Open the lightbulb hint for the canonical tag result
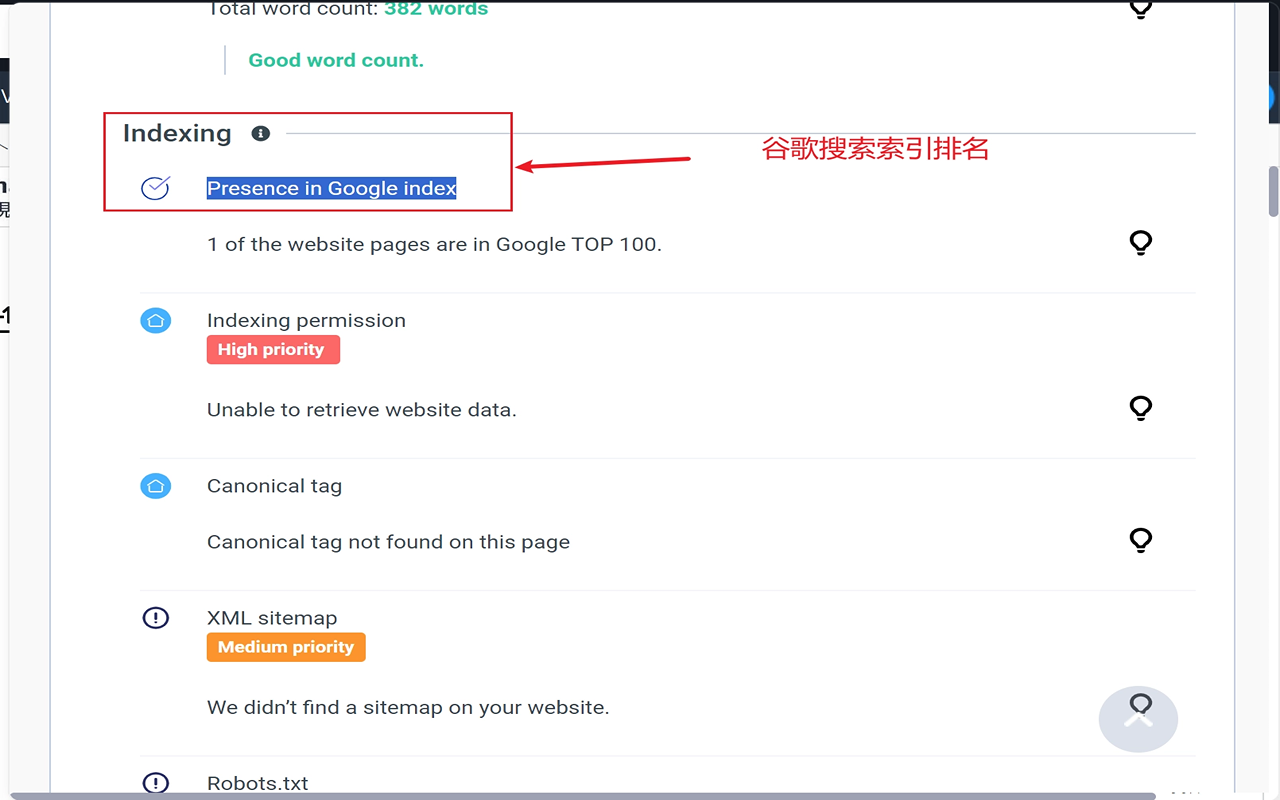The height and width of the screenshot is (800, 1280). tap(1140, 540)
